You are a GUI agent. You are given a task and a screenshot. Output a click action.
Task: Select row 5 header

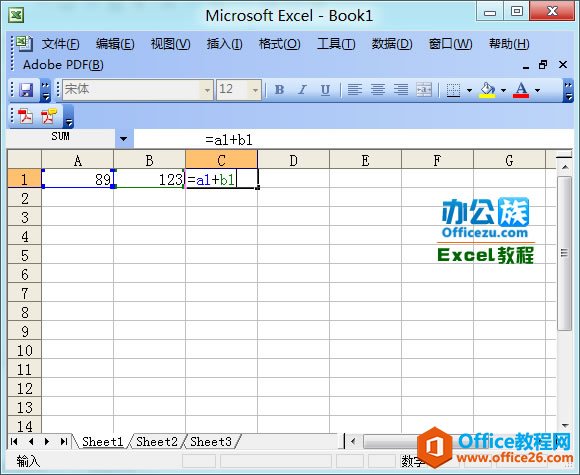pos(24,255)
